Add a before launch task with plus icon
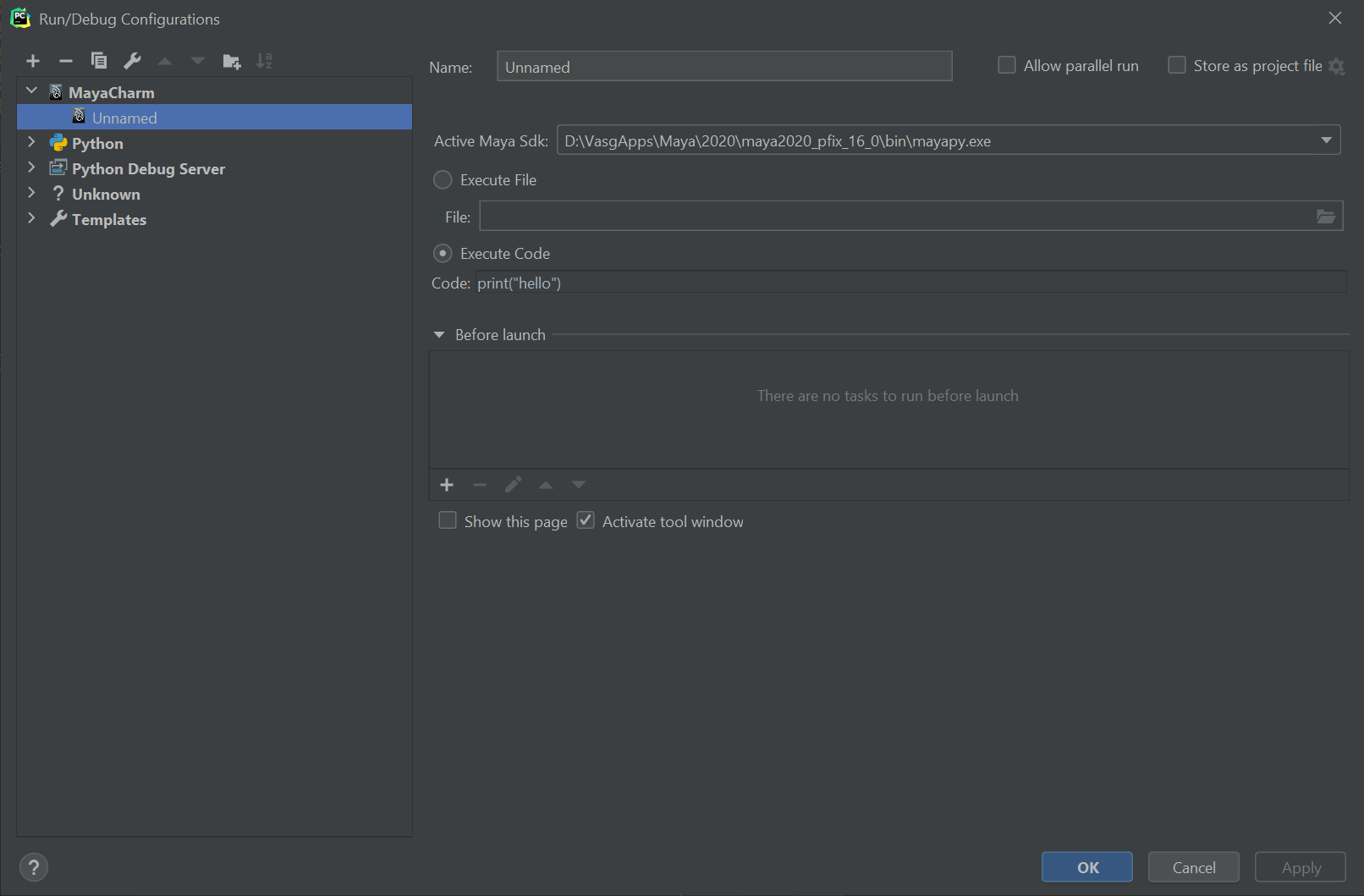 click(447, 484)
